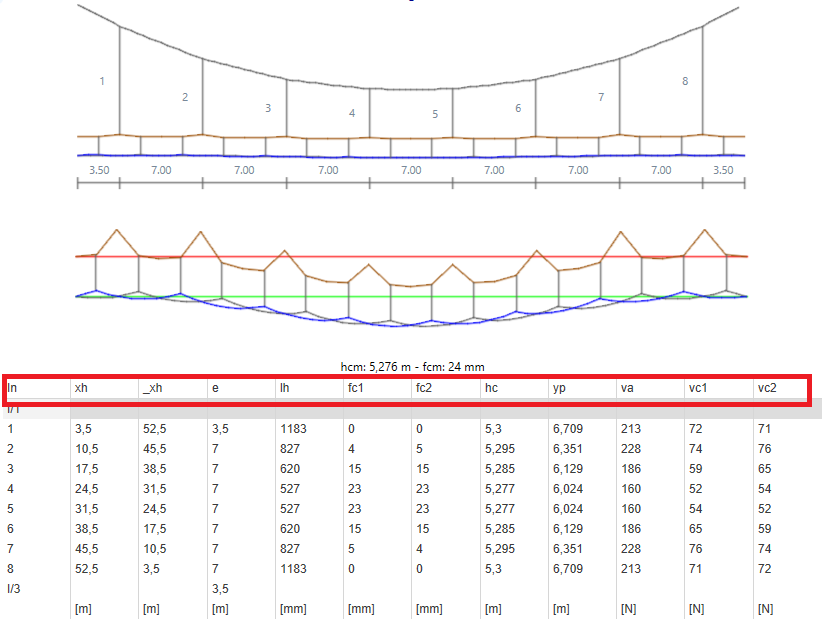Select the [mm] unit under the fc2 column

point(429,609)
